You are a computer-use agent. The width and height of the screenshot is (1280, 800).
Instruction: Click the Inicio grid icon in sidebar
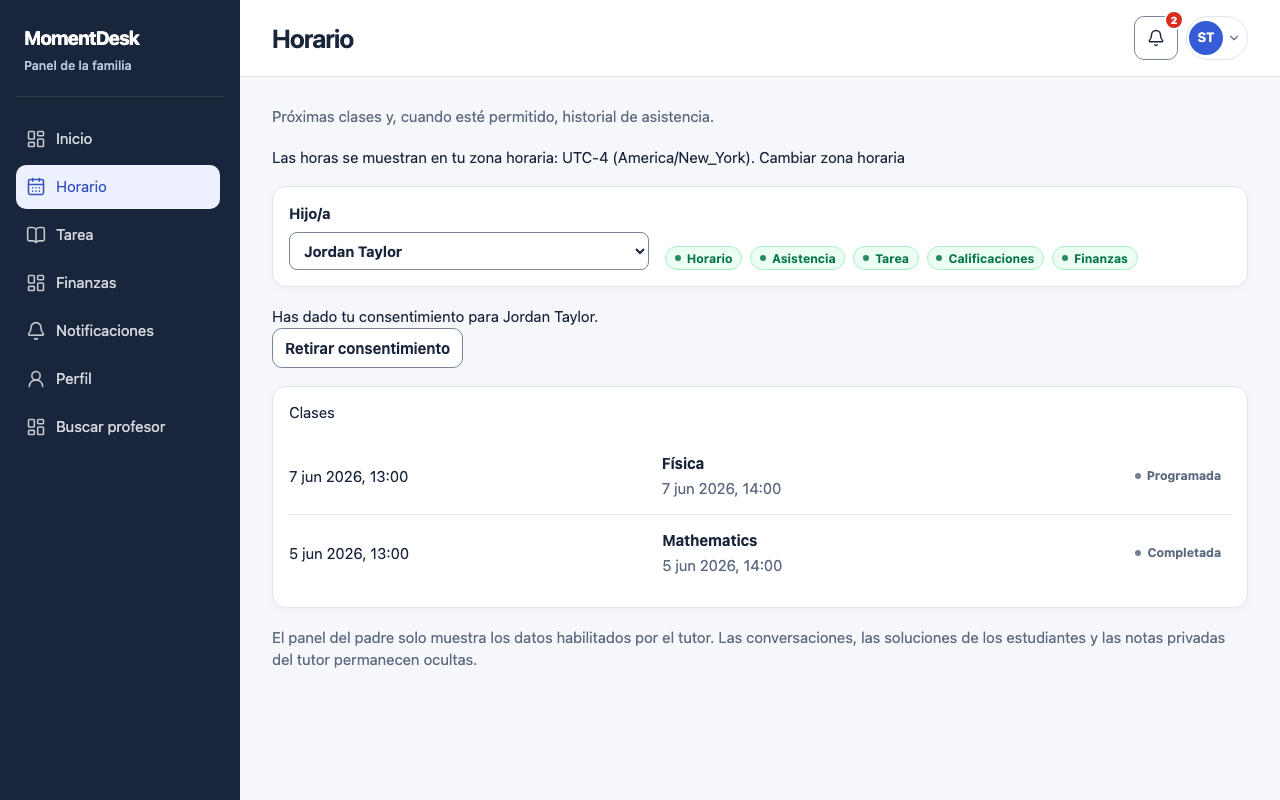point(36,139)
